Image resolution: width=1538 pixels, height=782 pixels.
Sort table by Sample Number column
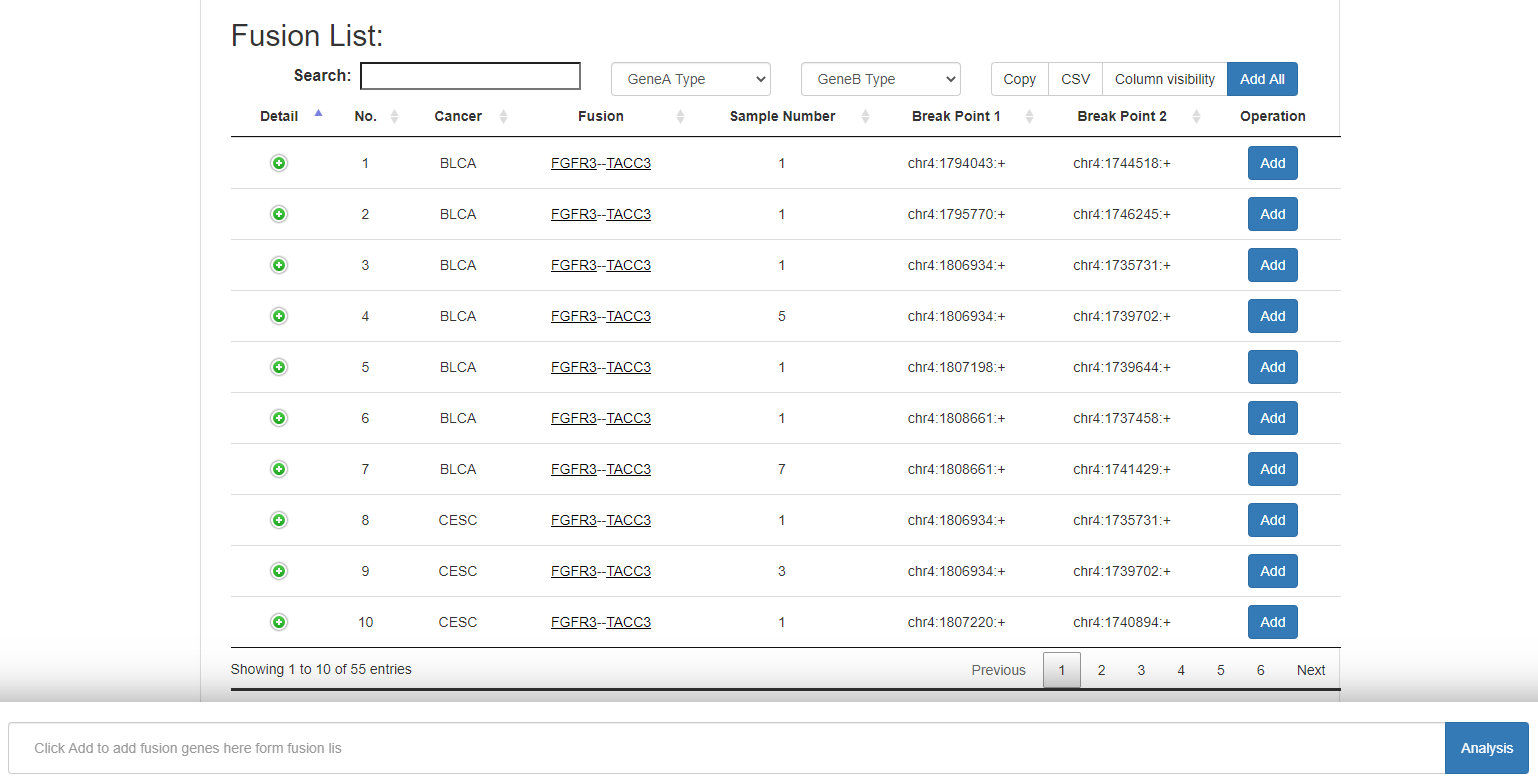[x=782, y=116]
